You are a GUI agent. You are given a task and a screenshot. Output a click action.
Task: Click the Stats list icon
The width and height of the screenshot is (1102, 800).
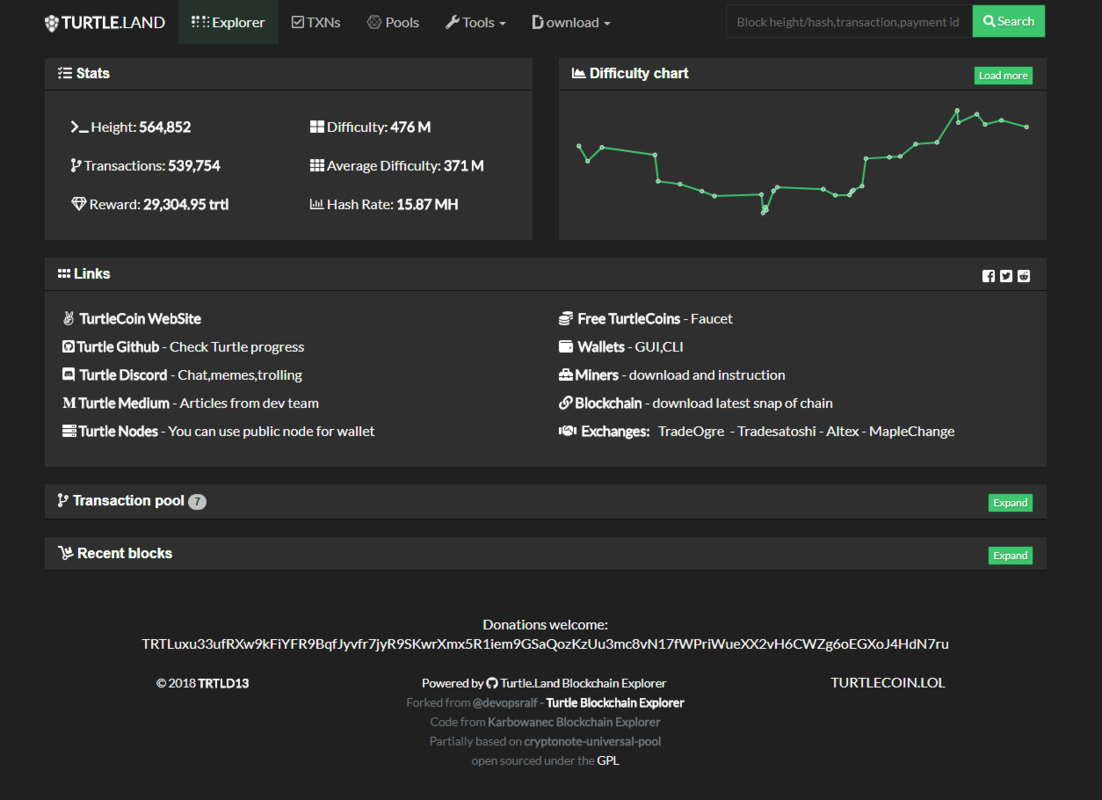65,73
